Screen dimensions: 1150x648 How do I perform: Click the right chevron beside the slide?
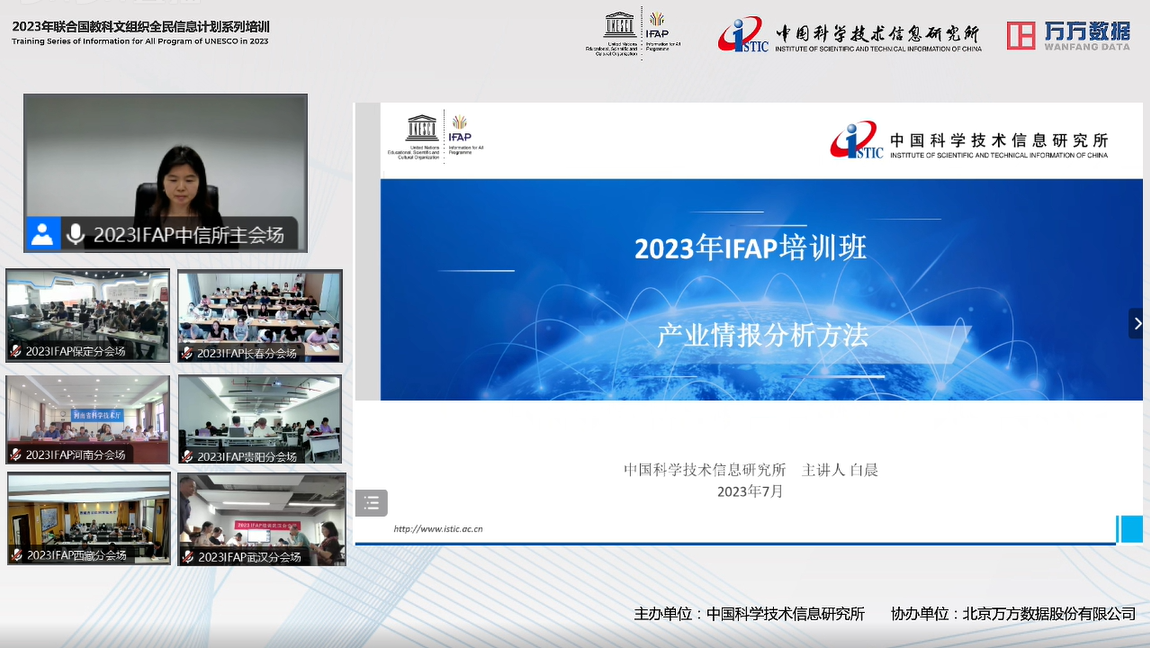(x=1138, y=323)
